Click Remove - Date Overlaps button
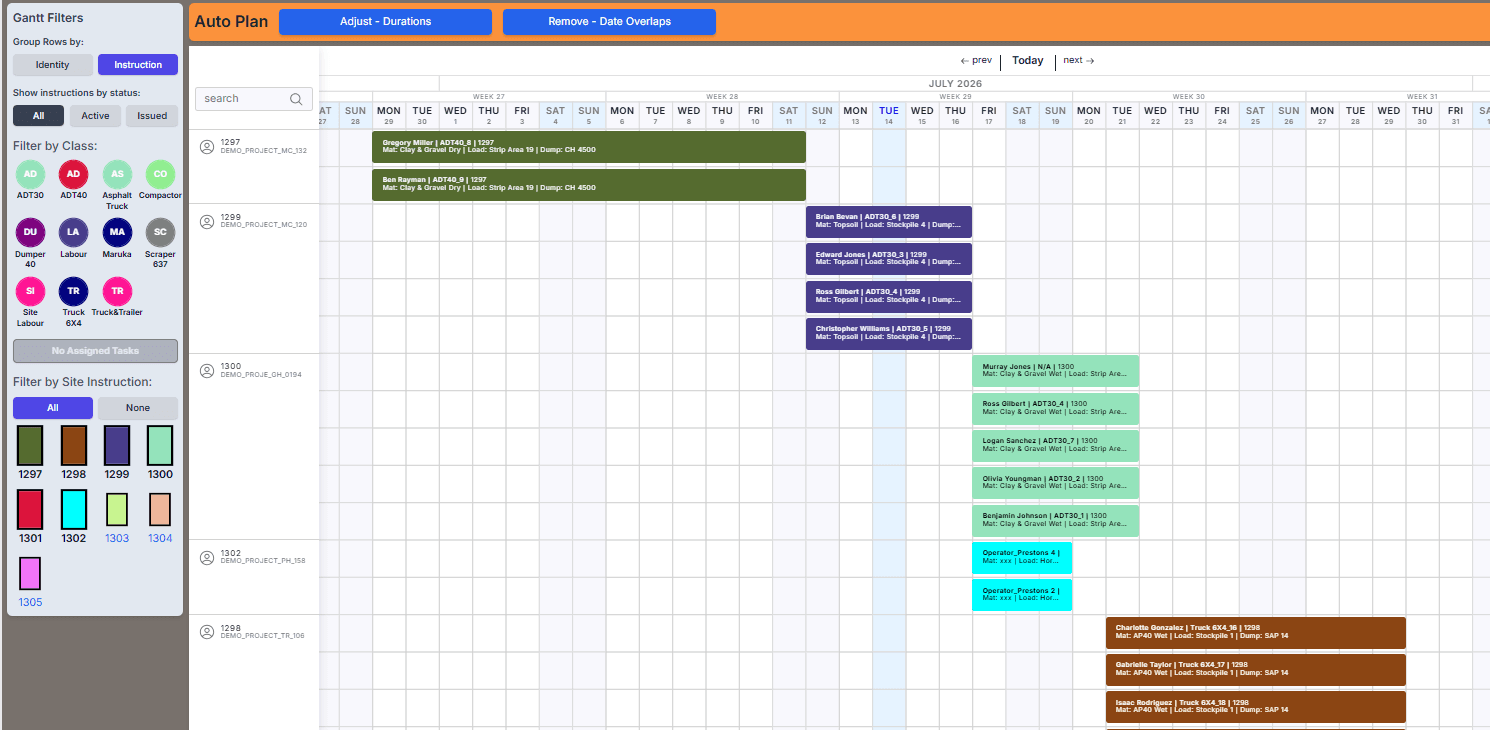The width and height of the screenshot is (1490, 730). tap(609, 22)
